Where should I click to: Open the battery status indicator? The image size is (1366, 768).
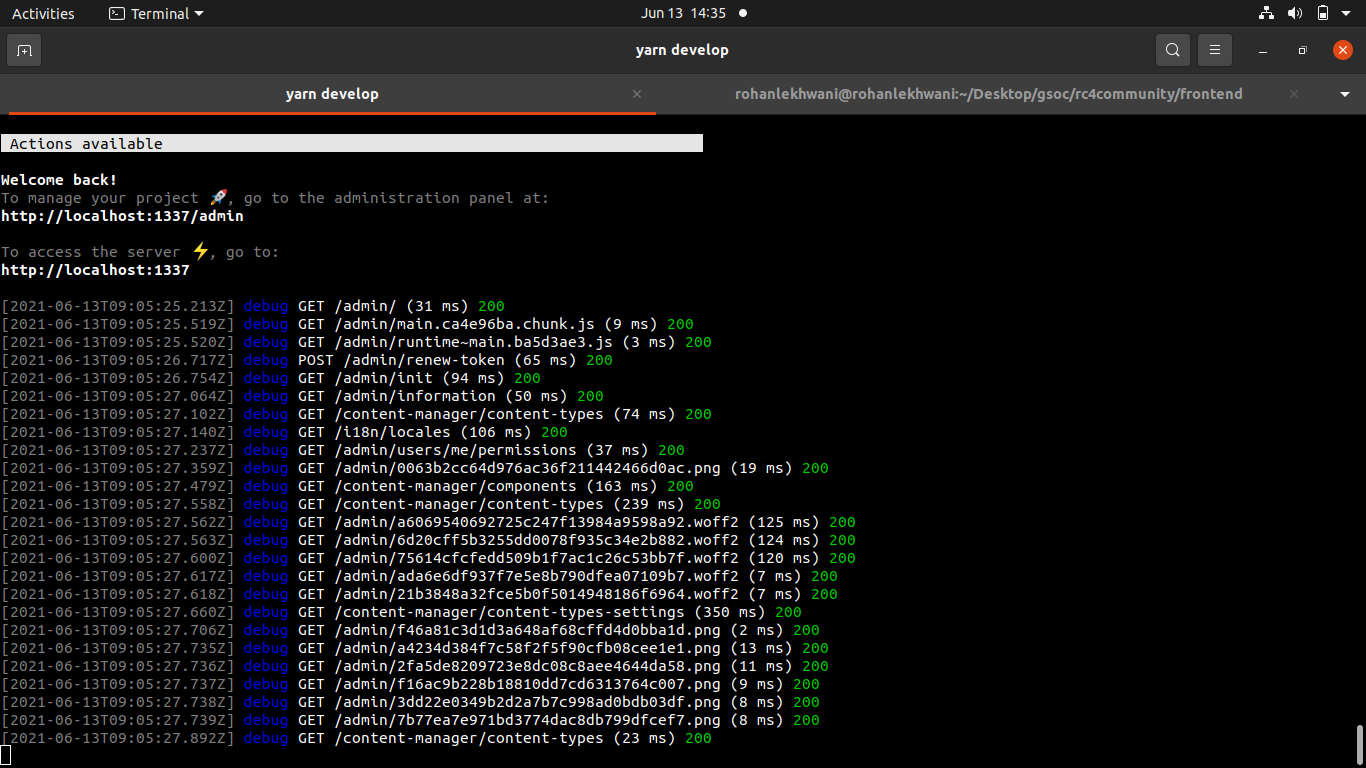coord(1323,13)
